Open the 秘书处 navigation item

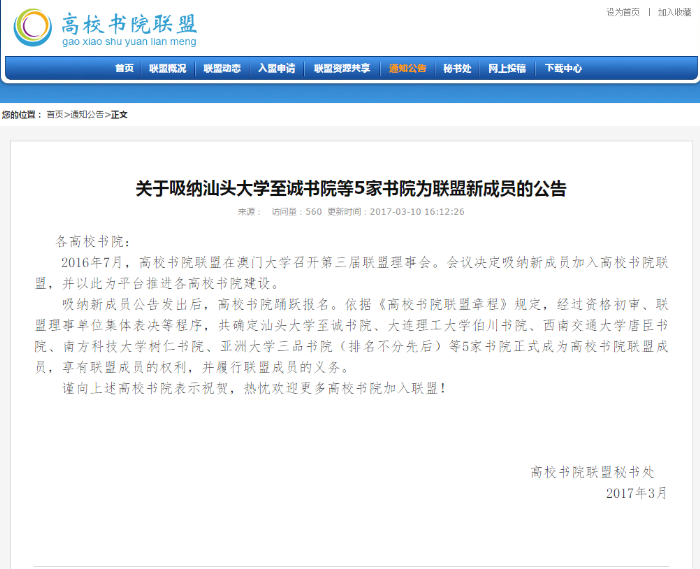(x=458, y=69)
